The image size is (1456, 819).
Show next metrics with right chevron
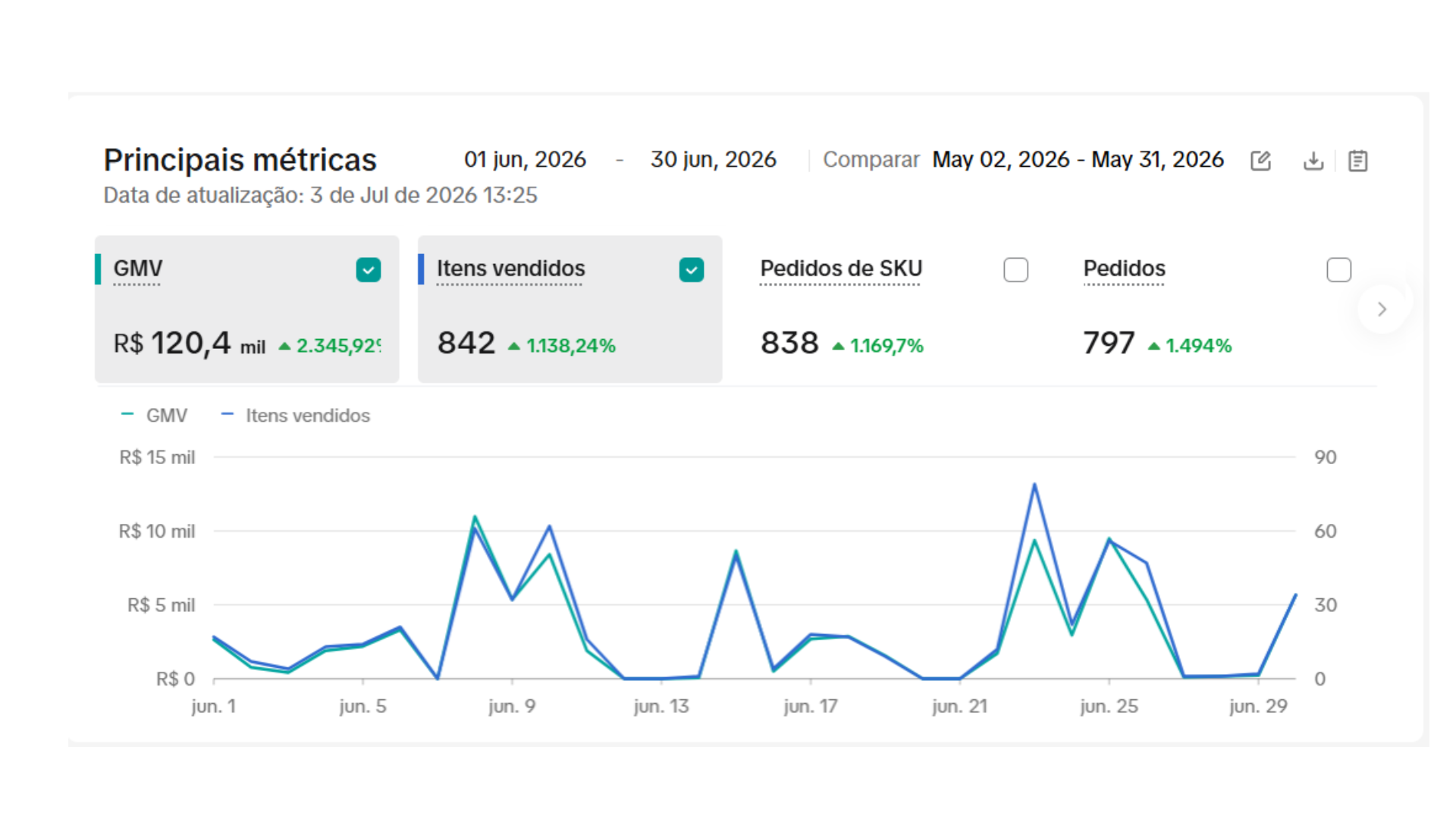1382,309
